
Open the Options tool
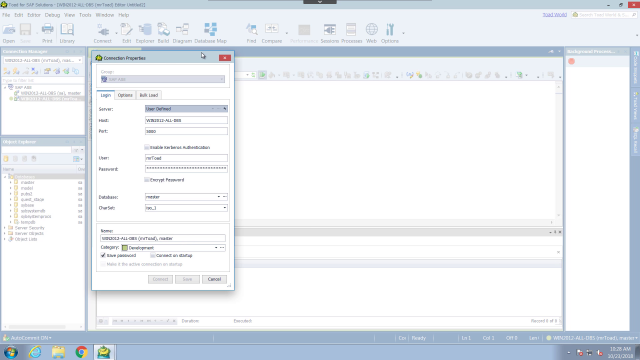click(390, 33)
